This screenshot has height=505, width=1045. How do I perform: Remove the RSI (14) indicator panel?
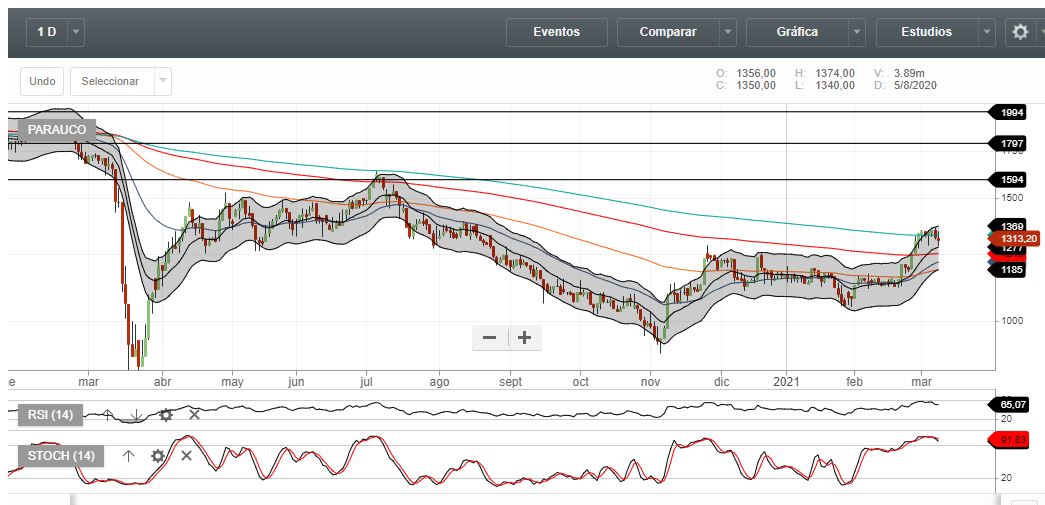coord(194,414)
